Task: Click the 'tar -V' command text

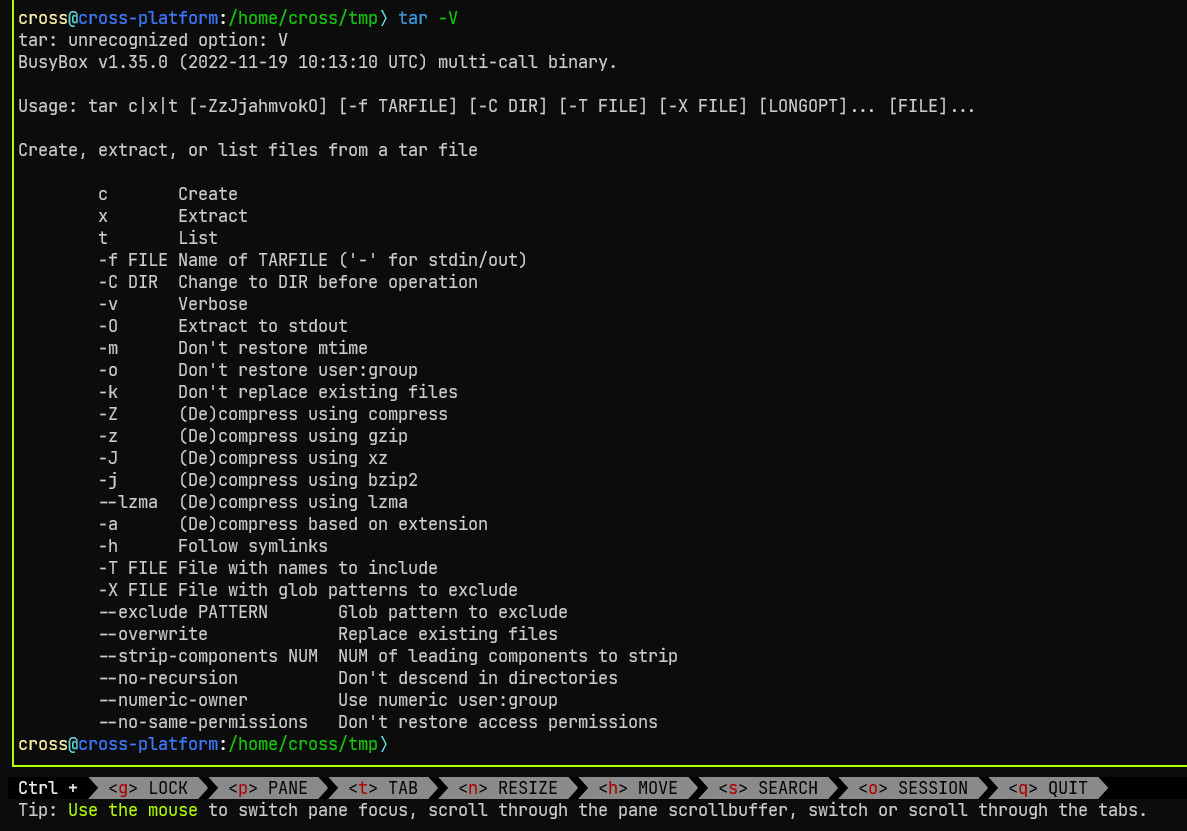Action: [428, 18]
